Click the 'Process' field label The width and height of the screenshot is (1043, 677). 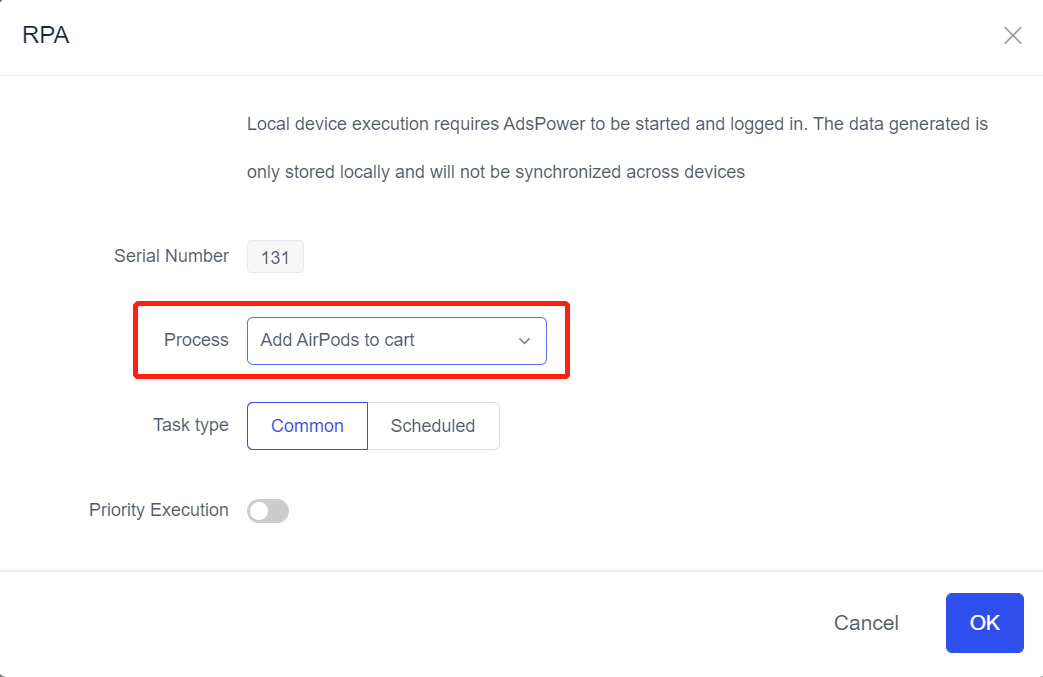196,340
